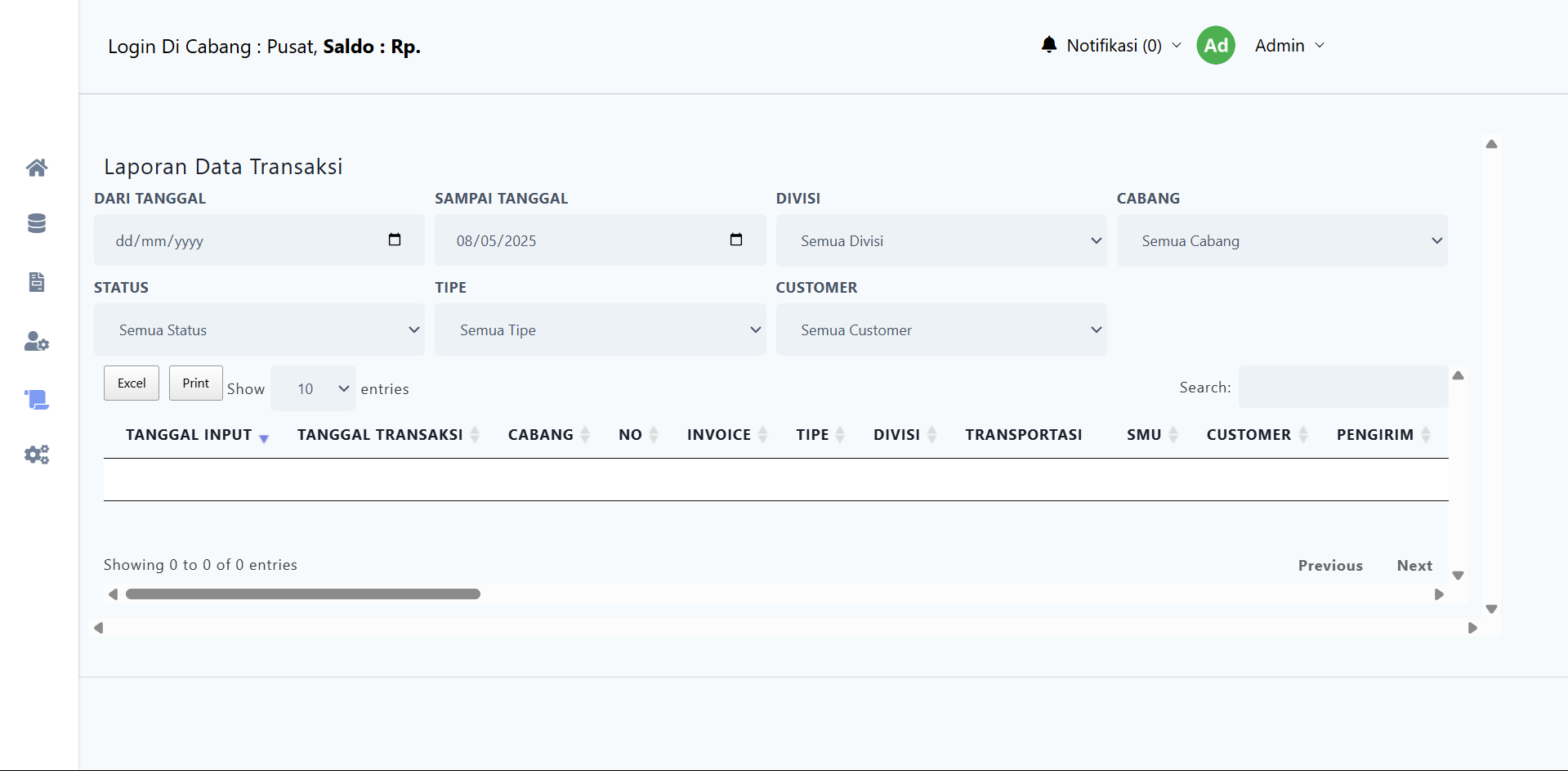Click the Print button
The width and height of the screenshot is (1568, 771).
pos(195,383)
